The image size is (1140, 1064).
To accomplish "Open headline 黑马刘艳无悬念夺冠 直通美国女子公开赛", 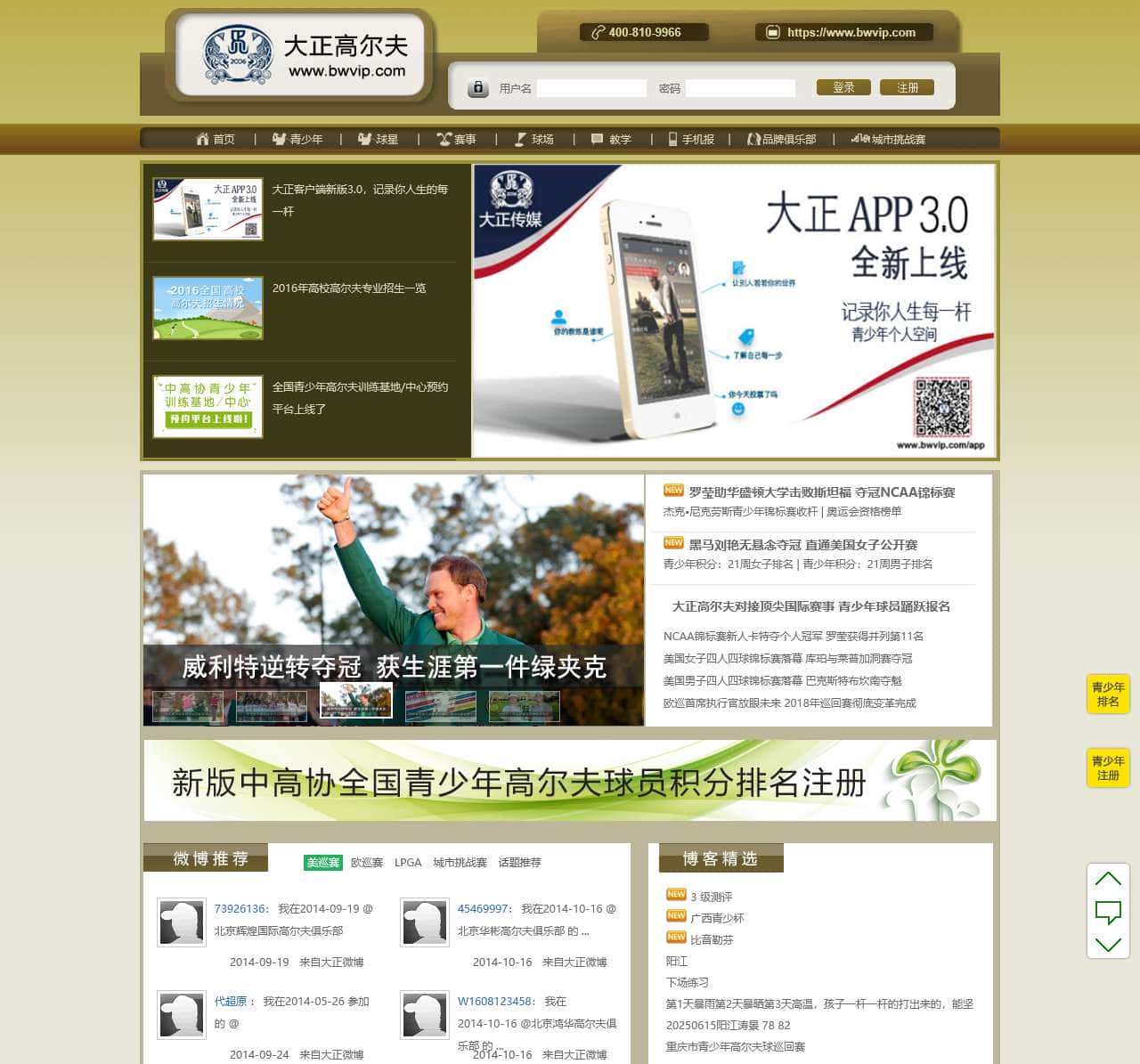I will pos(802,545).
